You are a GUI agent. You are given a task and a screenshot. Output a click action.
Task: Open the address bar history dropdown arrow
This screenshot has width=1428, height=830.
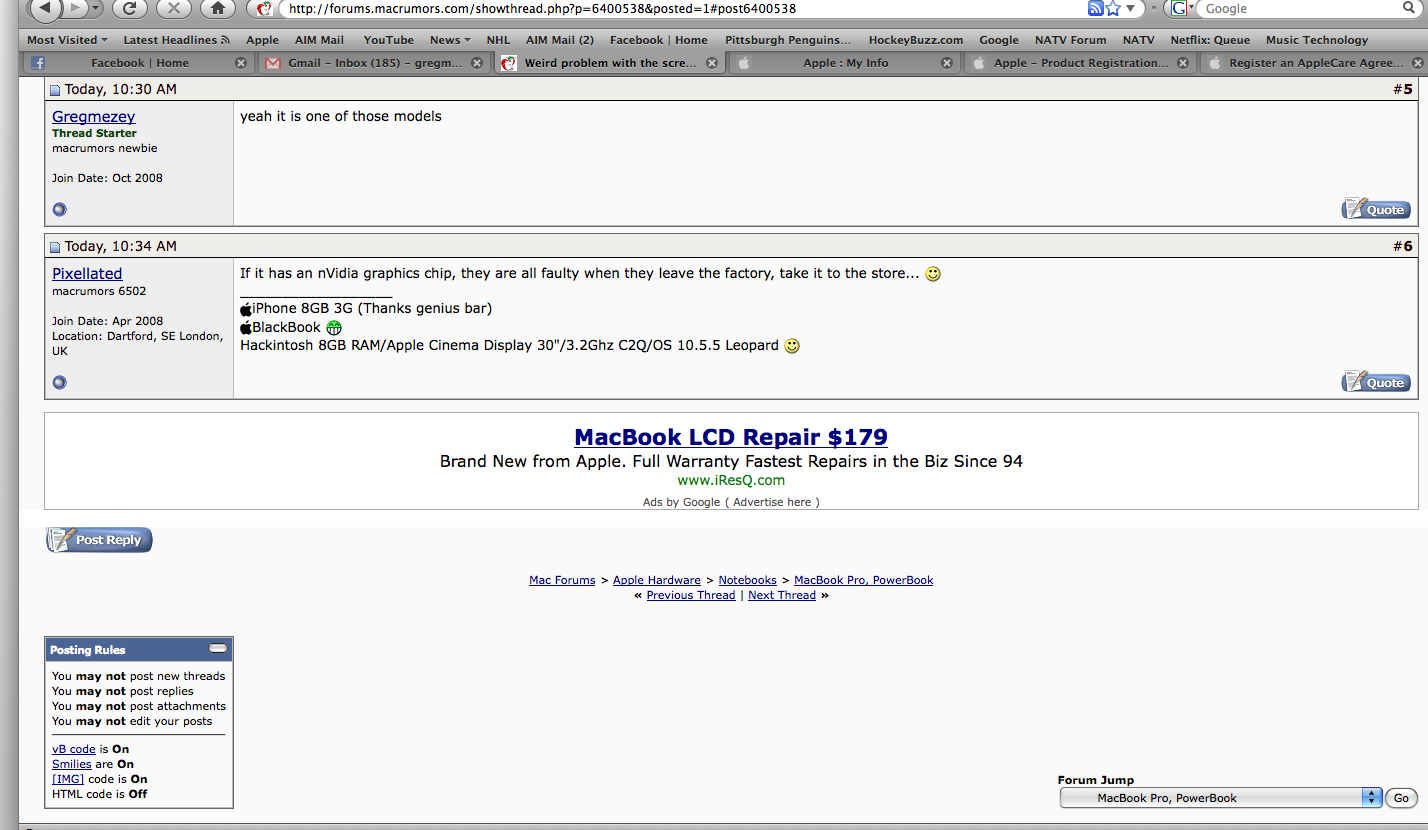pyautogui.click(x=1131, y=8)
